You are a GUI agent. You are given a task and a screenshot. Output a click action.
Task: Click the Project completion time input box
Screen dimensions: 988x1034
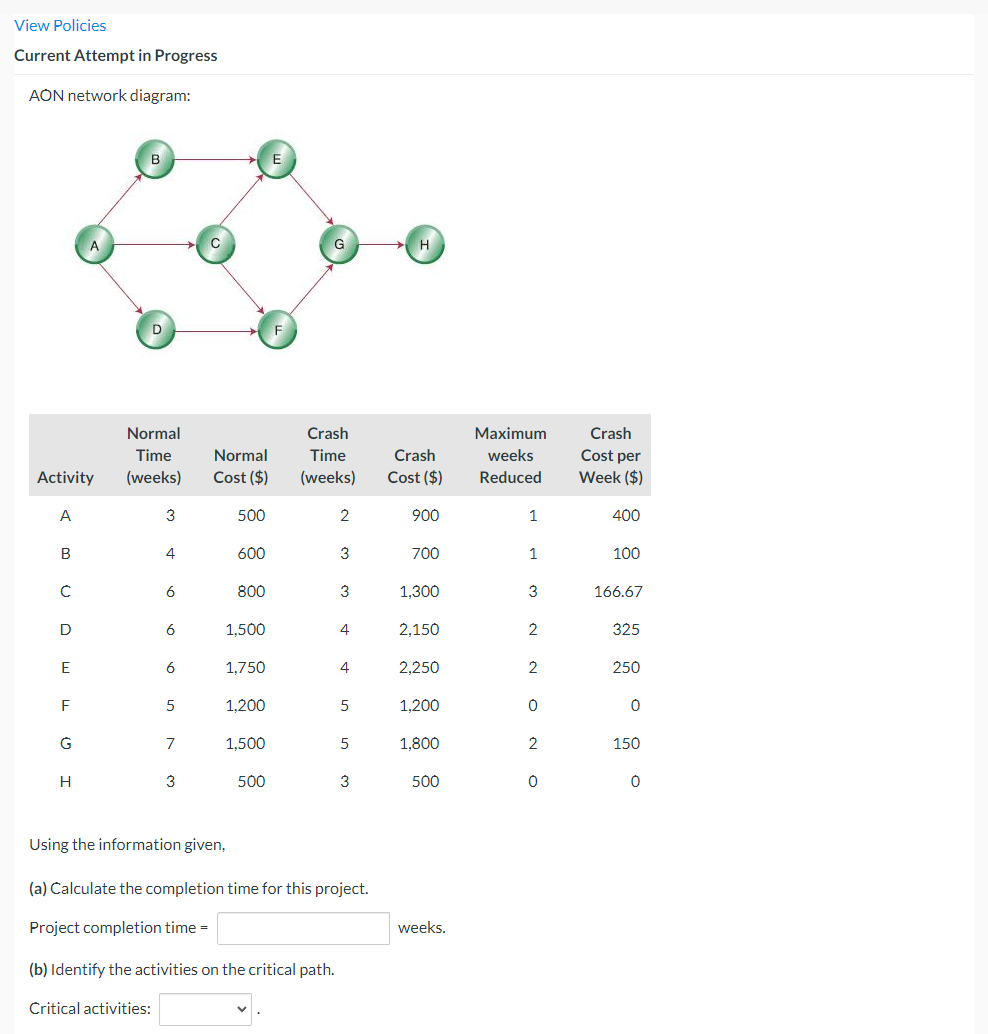[x=302, y=927]
